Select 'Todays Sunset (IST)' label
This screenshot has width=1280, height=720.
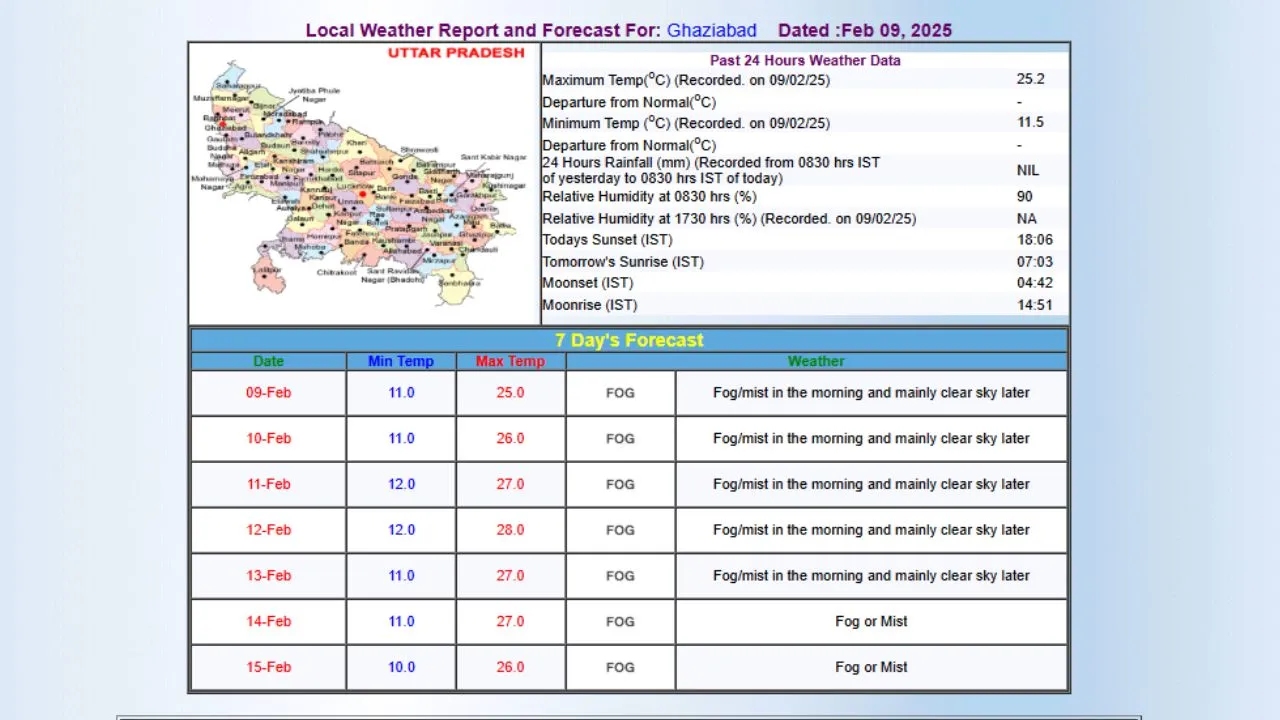[x=607, y=240]
